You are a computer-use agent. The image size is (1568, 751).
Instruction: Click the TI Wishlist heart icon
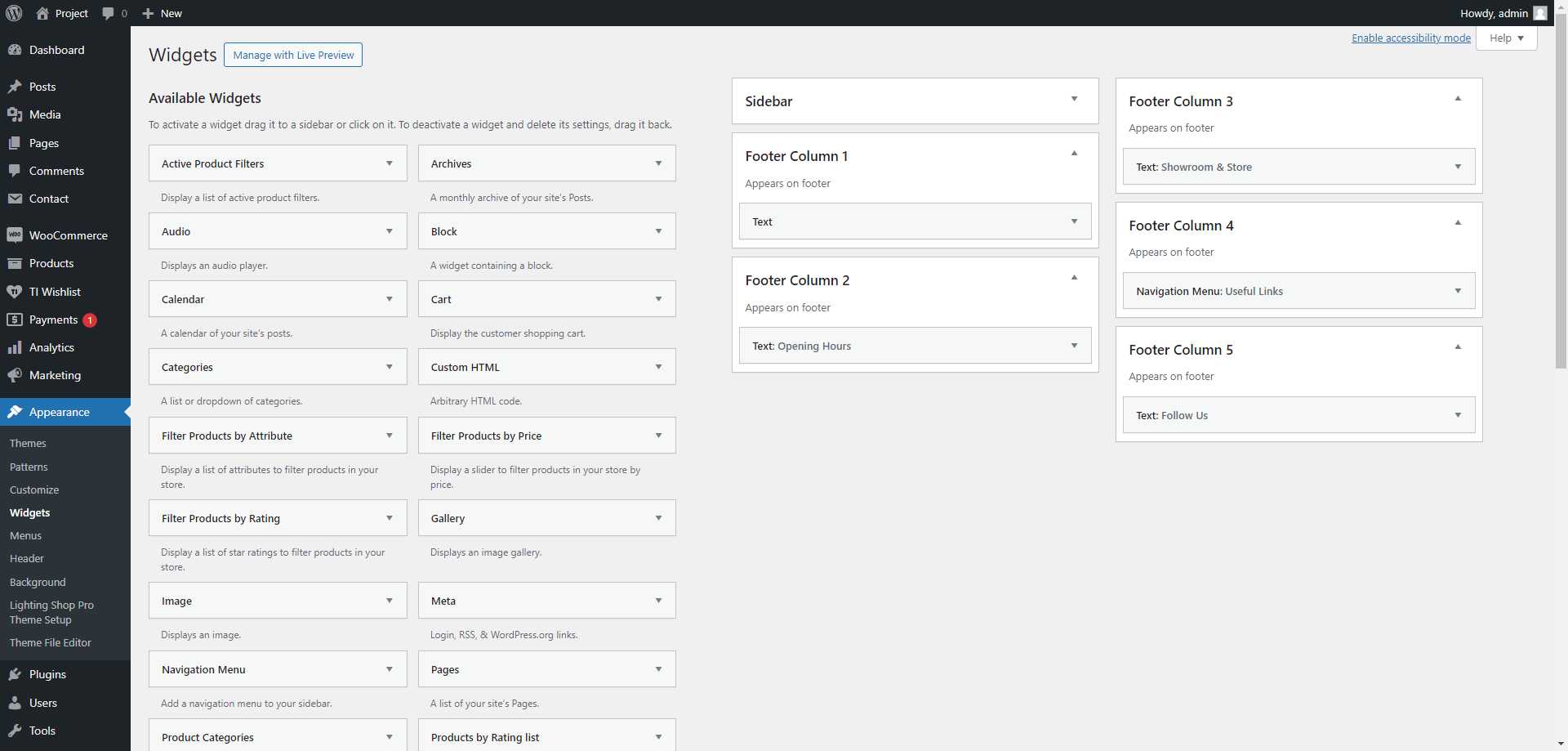coord(15,292)
